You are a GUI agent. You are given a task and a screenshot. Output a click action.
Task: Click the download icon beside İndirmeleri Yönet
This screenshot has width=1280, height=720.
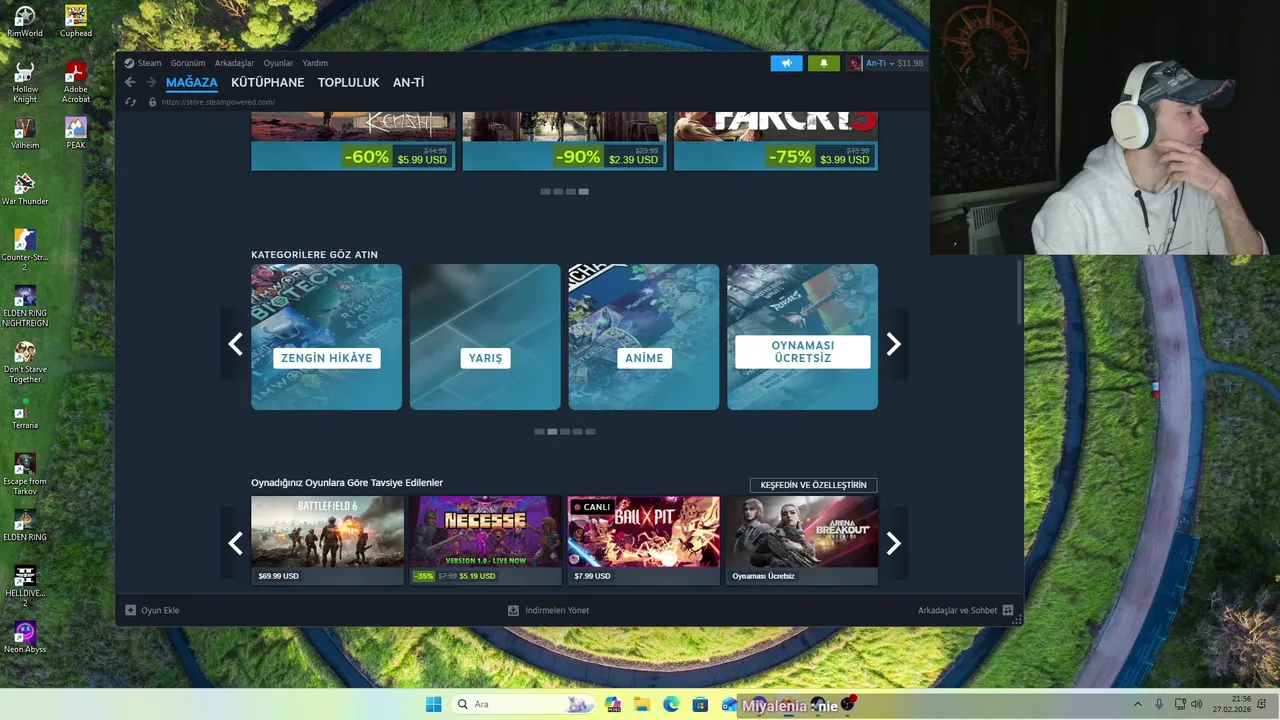pyautogui.click(x=513, y=610)
